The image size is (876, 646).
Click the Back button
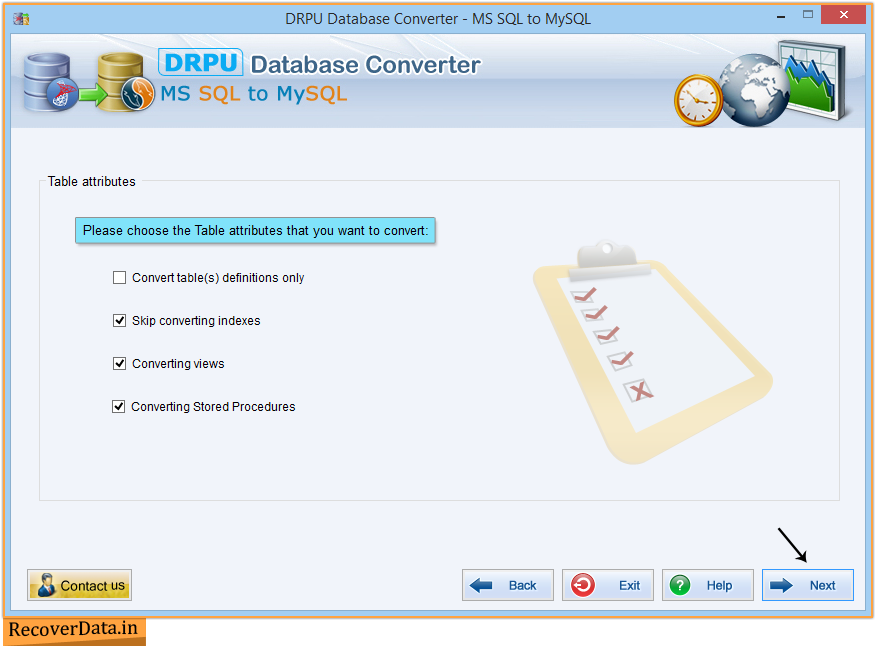click(x=507, y=585)
